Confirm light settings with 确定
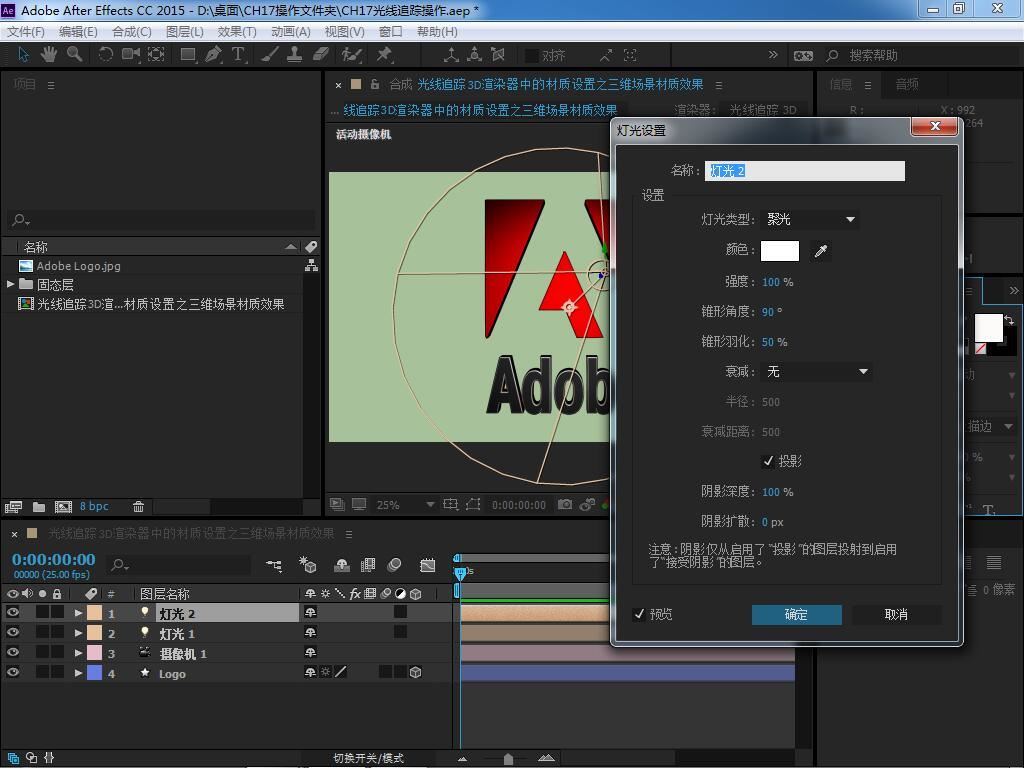The height and width of the screenshot is (768, 1024). [796, 615]
